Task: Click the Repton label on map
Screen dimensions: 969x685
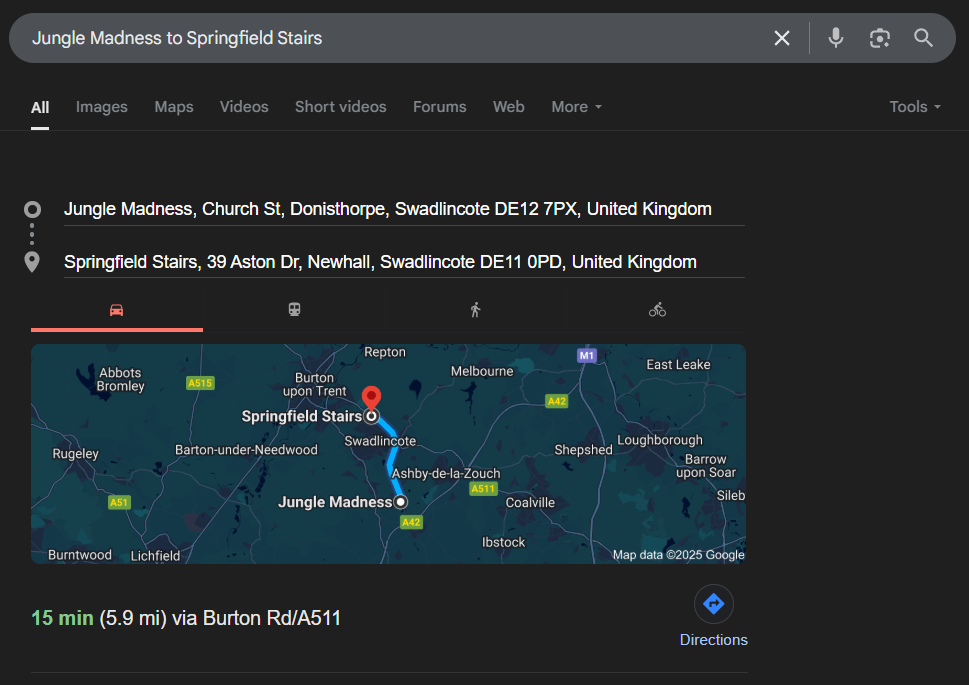Action: 385,352
